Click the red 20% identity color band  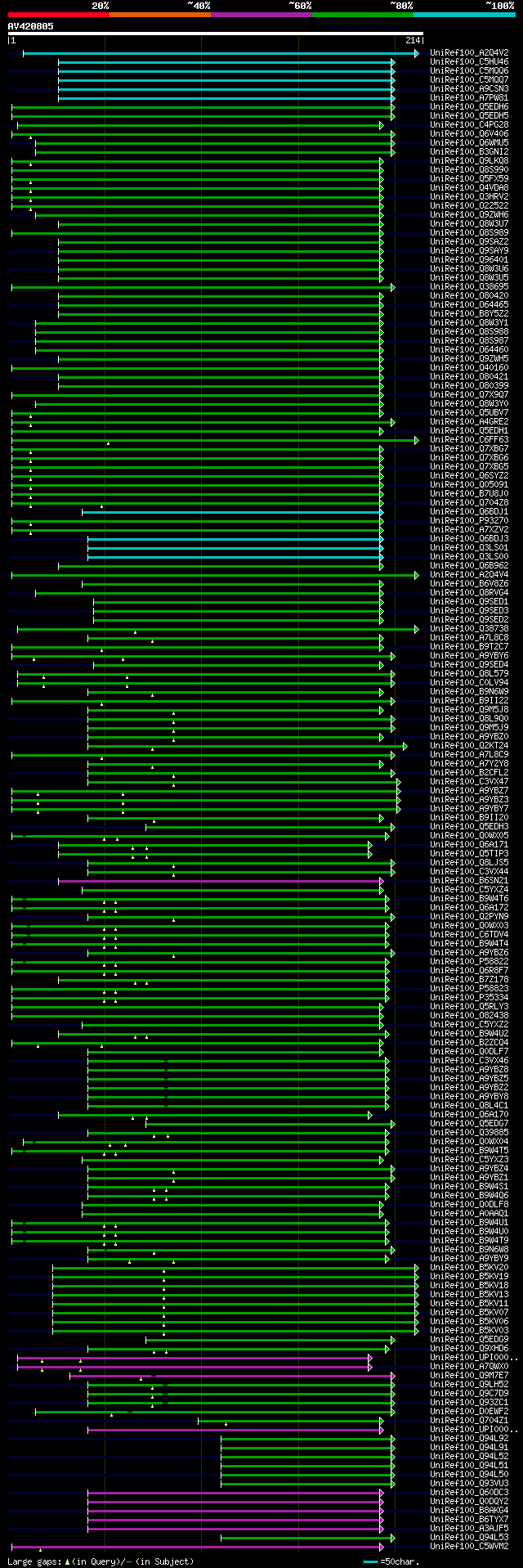click(58, 15)
